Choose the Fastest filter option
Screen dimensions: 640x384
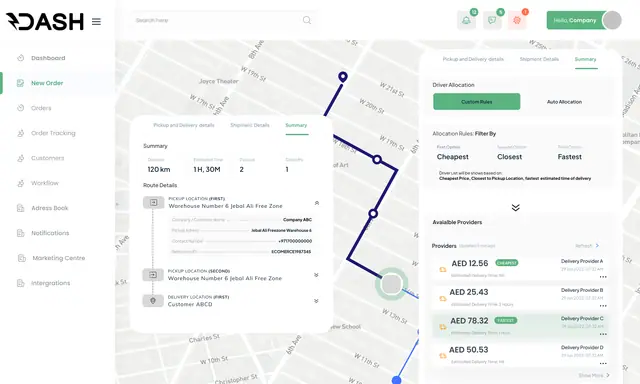(569, 157)
